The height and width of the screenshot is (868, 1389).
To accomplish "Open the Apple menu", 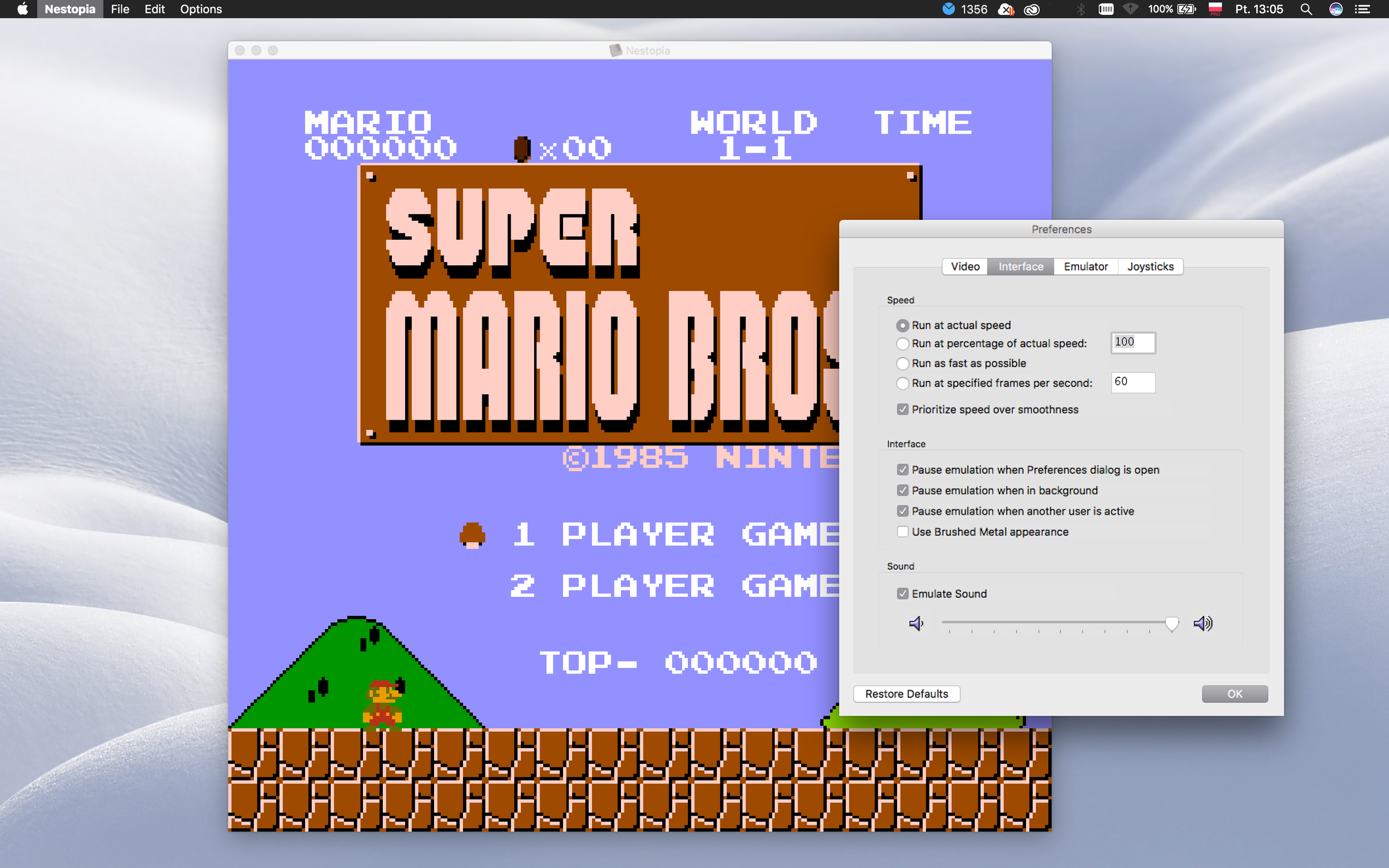I will tap(22, 9).
